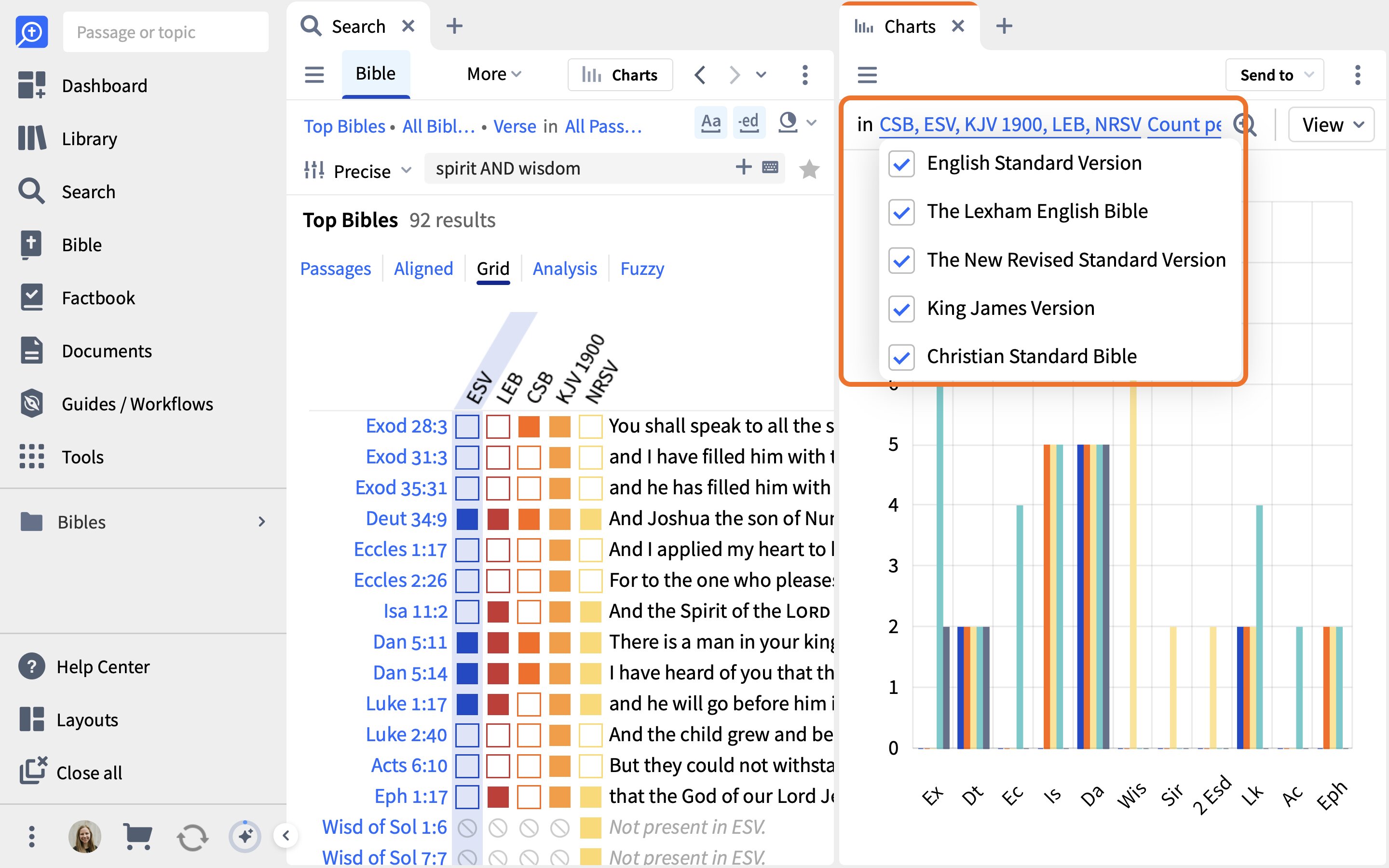Screen dimensions: 1389x868
Task: Switch to the Bible search tab
Action: [375, 73]
